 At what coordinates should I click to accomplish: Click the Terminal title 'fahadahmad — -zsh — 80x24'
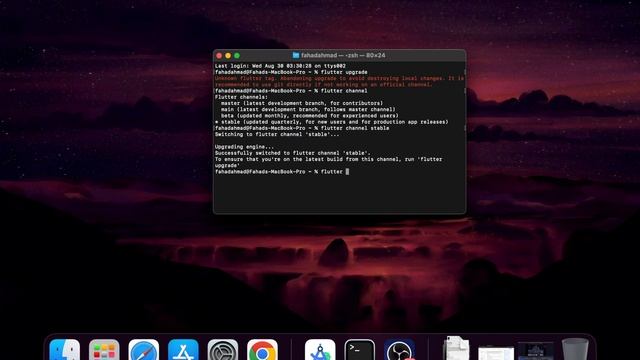343,55
